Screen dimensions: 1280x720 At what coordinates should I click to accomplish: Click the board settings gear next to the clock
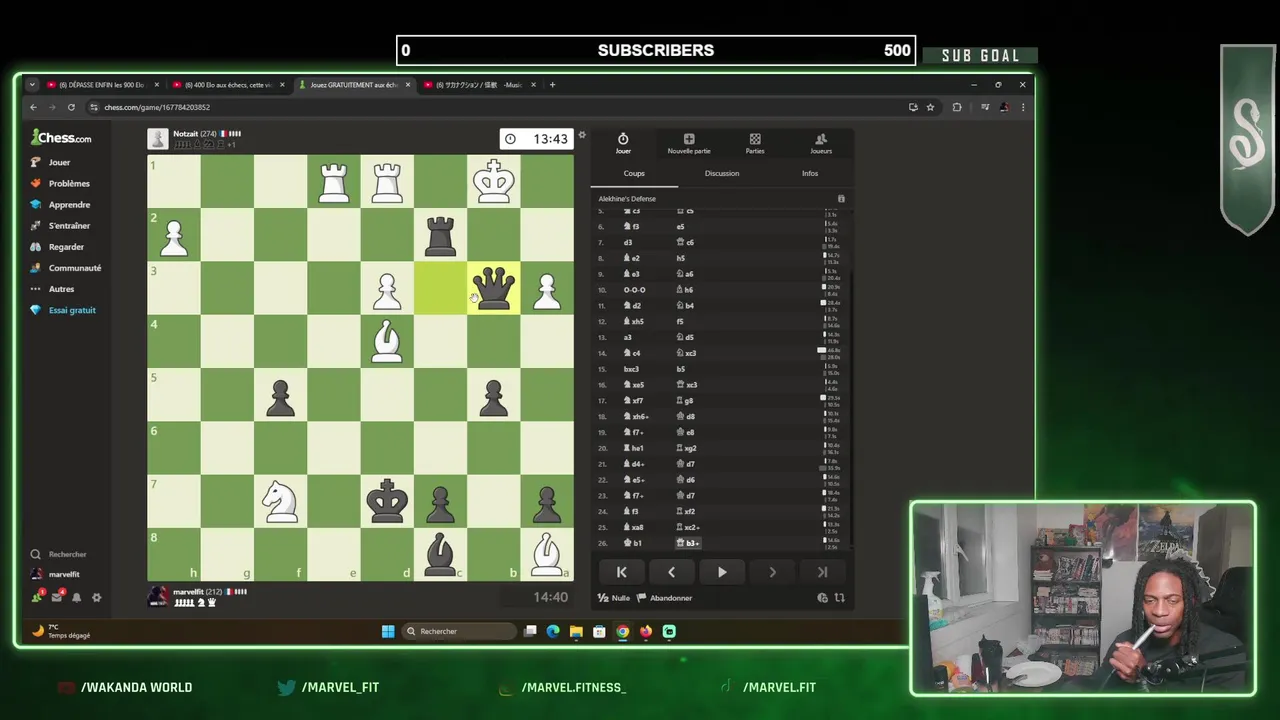(582, 135)
